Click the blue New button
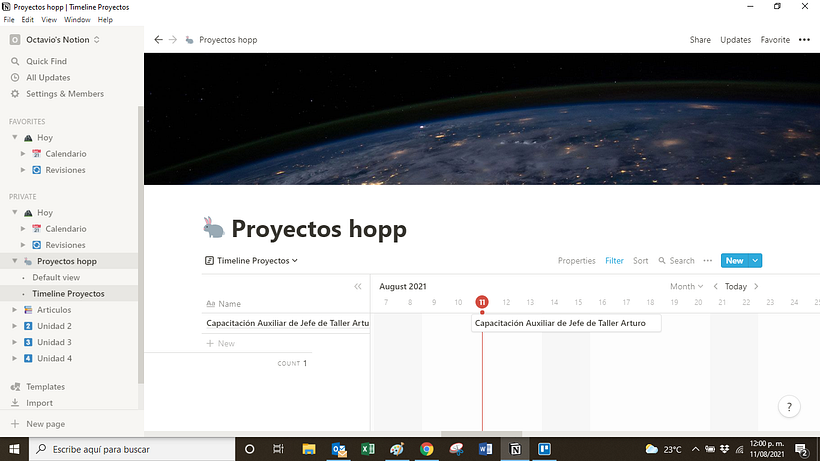The height and width of the screenshot is (461, 820). pos(734,261)
